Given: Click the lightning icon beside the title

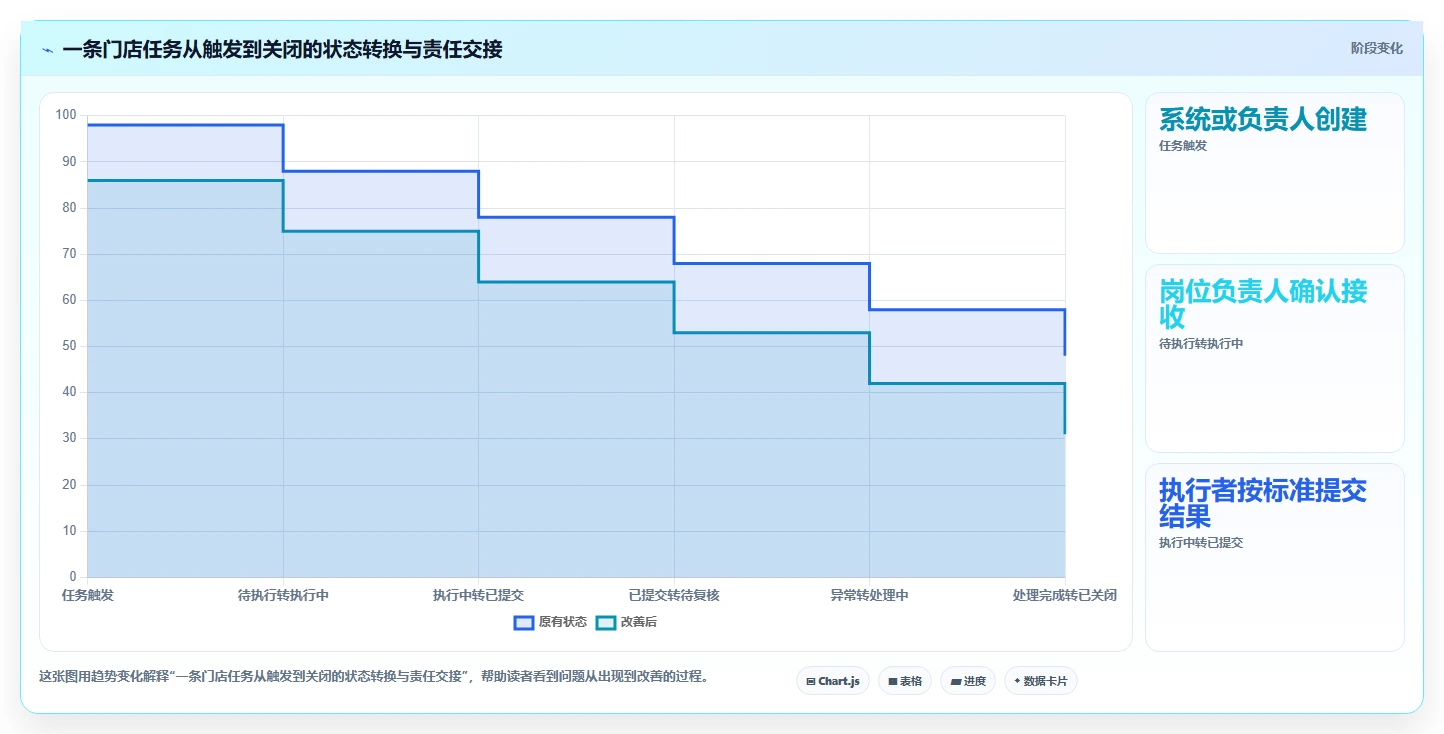Looking at the screenshot, I should coord(47,49).
